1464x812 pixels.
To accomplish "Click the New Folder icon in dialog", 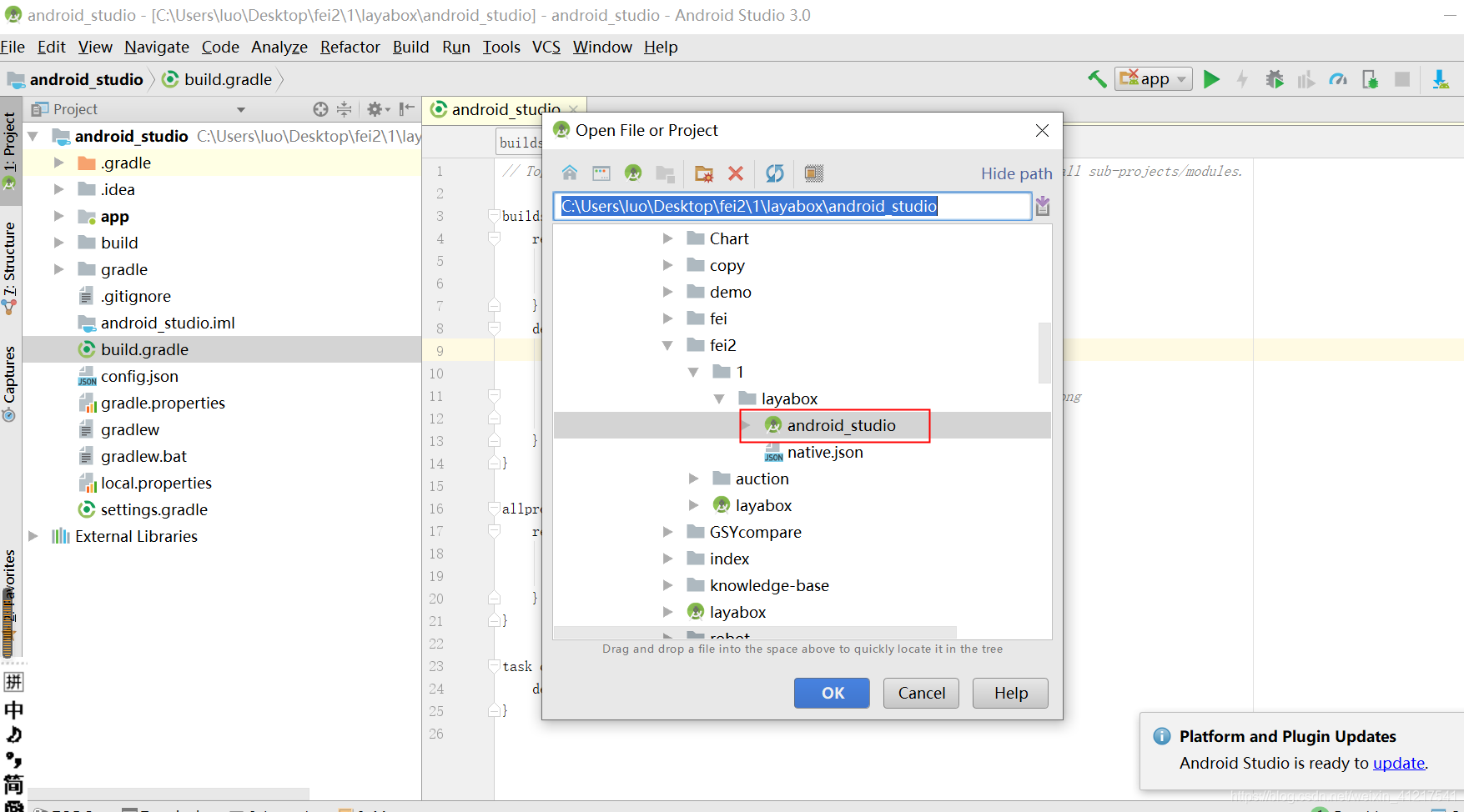I will click(704, 173).
